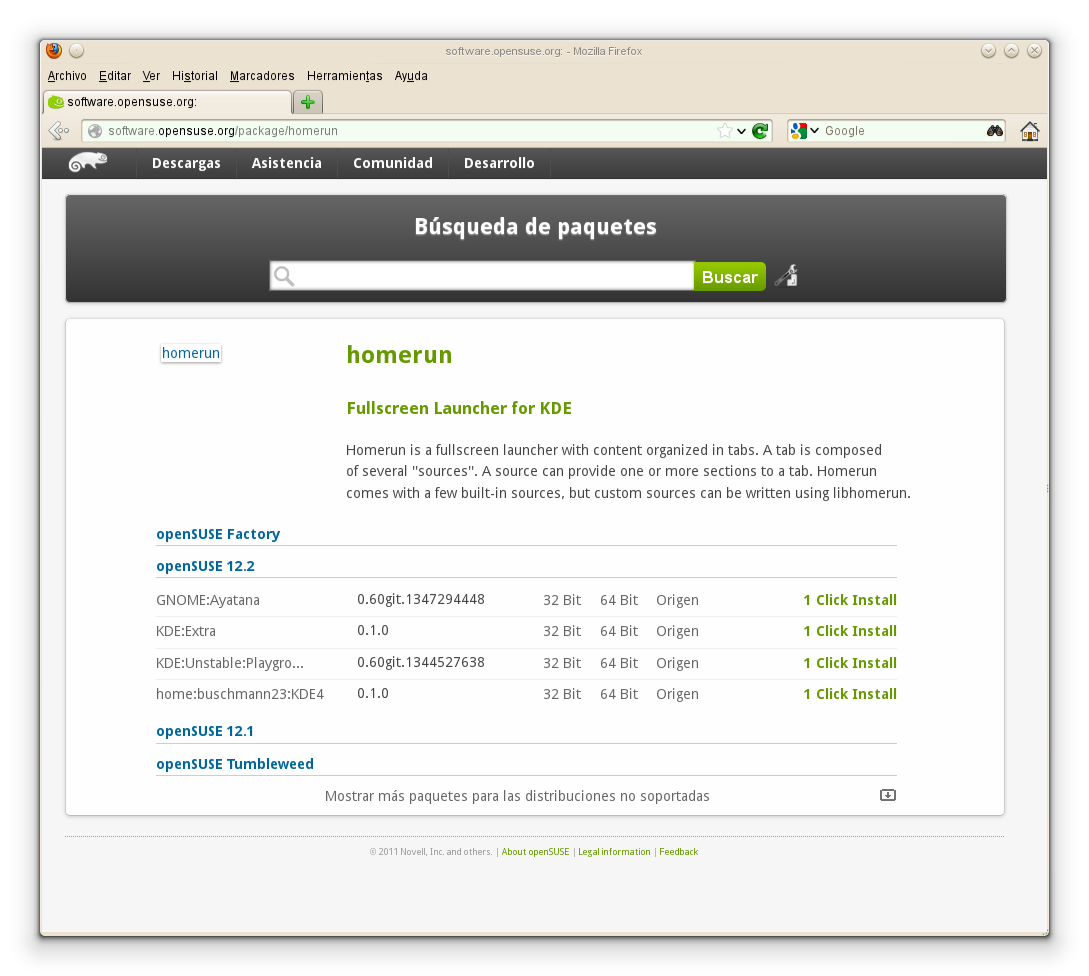Screen dimensions: 1089x976
Task: Open the Google search engine selector
Action: coord(805,131)
